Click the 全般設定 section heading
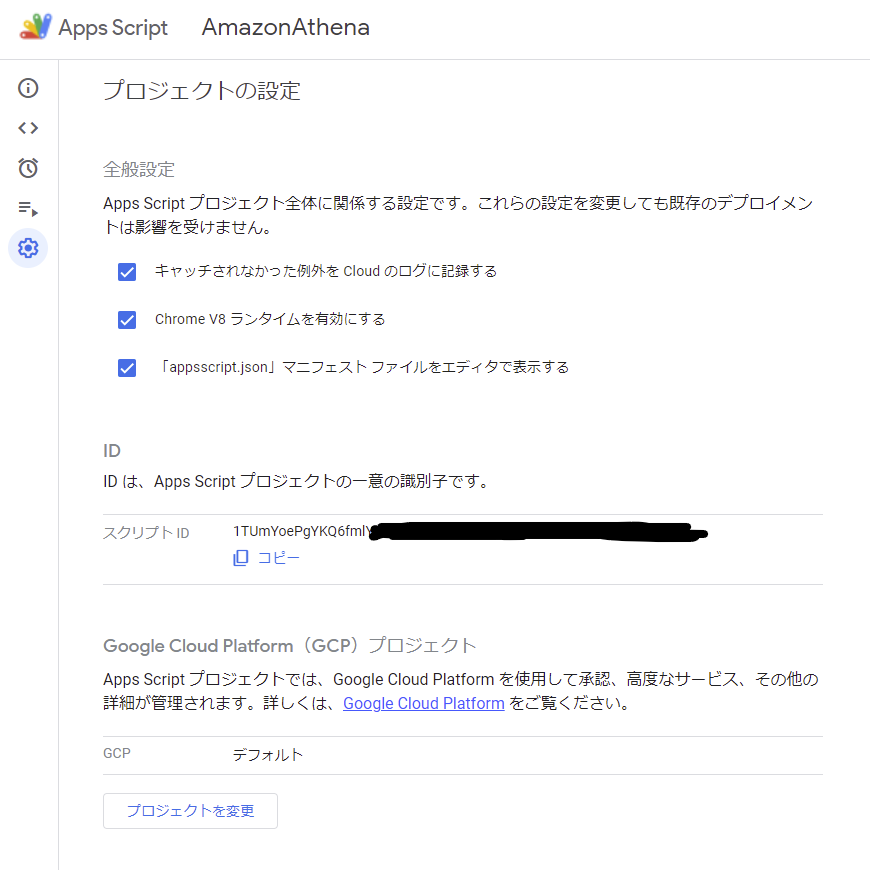This screenshot has height=870, width=870. 139,169
